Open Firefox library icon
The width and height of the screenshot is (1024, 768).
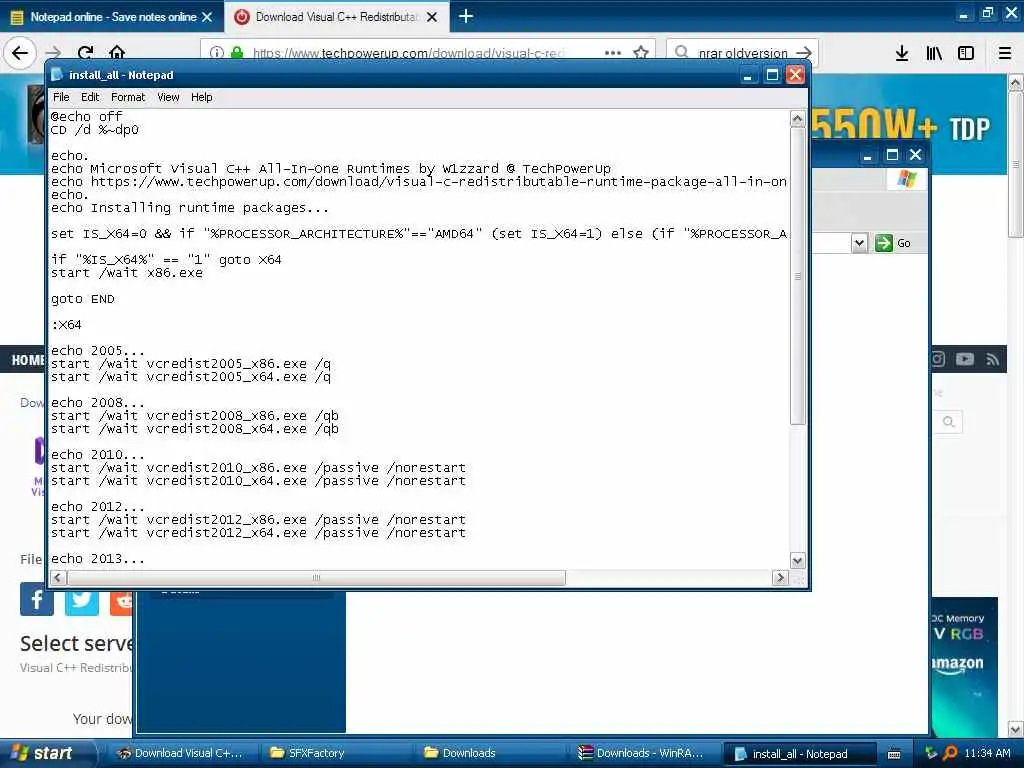click(934, 53)
